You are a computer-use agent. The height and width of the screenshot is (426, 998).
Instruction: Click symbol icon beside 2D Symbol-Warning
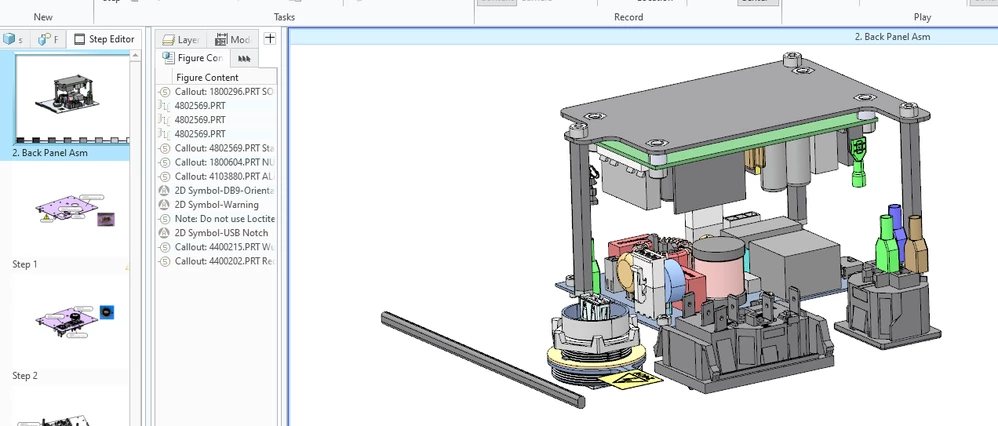(164, 204)
